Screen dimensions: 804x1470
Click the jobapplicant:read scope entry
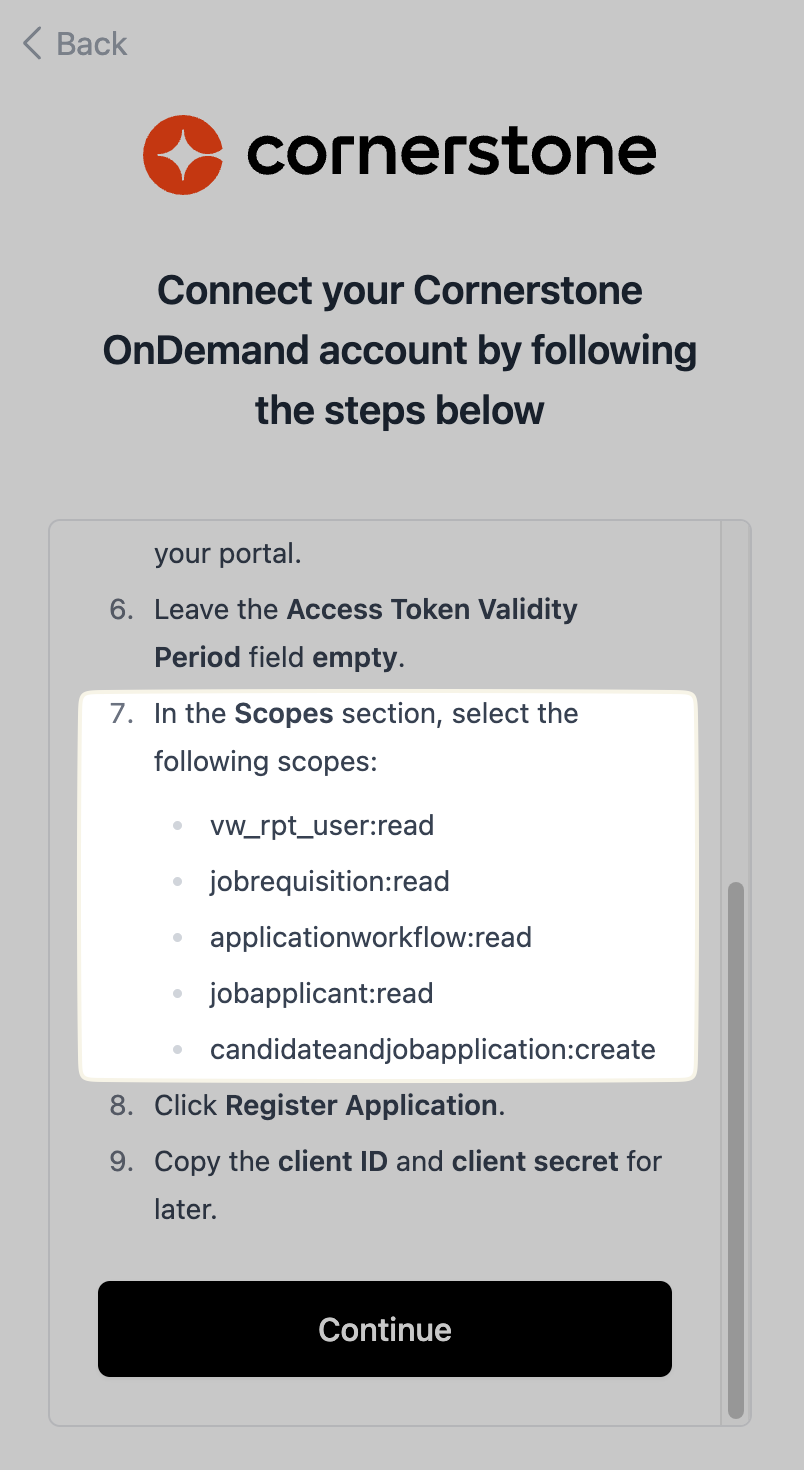(321, 994)
